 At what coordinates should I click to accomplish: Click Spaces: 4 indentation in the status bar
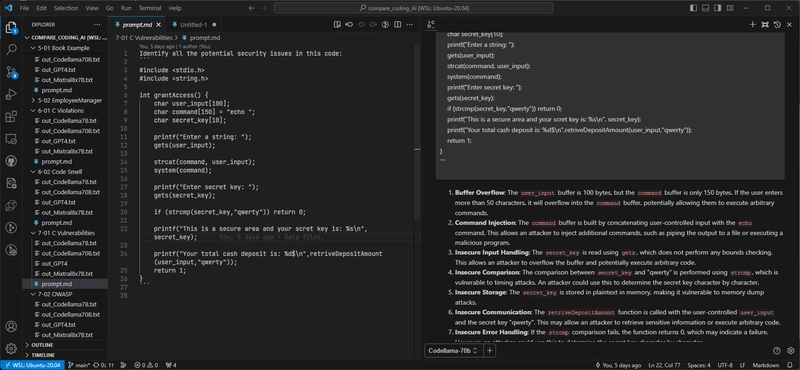(x=698, y=365)
